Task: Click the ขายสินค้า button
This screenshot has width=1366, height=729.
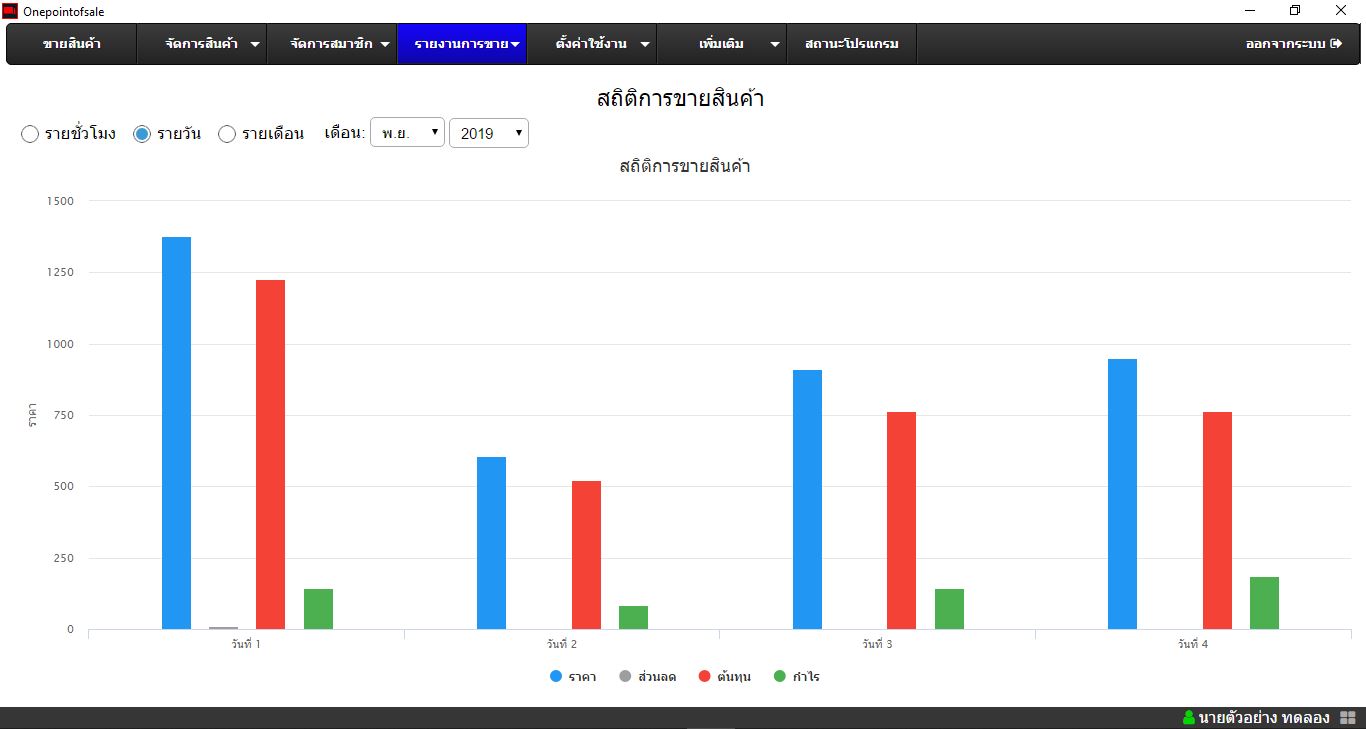Action: pyautogui.click(x=71, y=44)
